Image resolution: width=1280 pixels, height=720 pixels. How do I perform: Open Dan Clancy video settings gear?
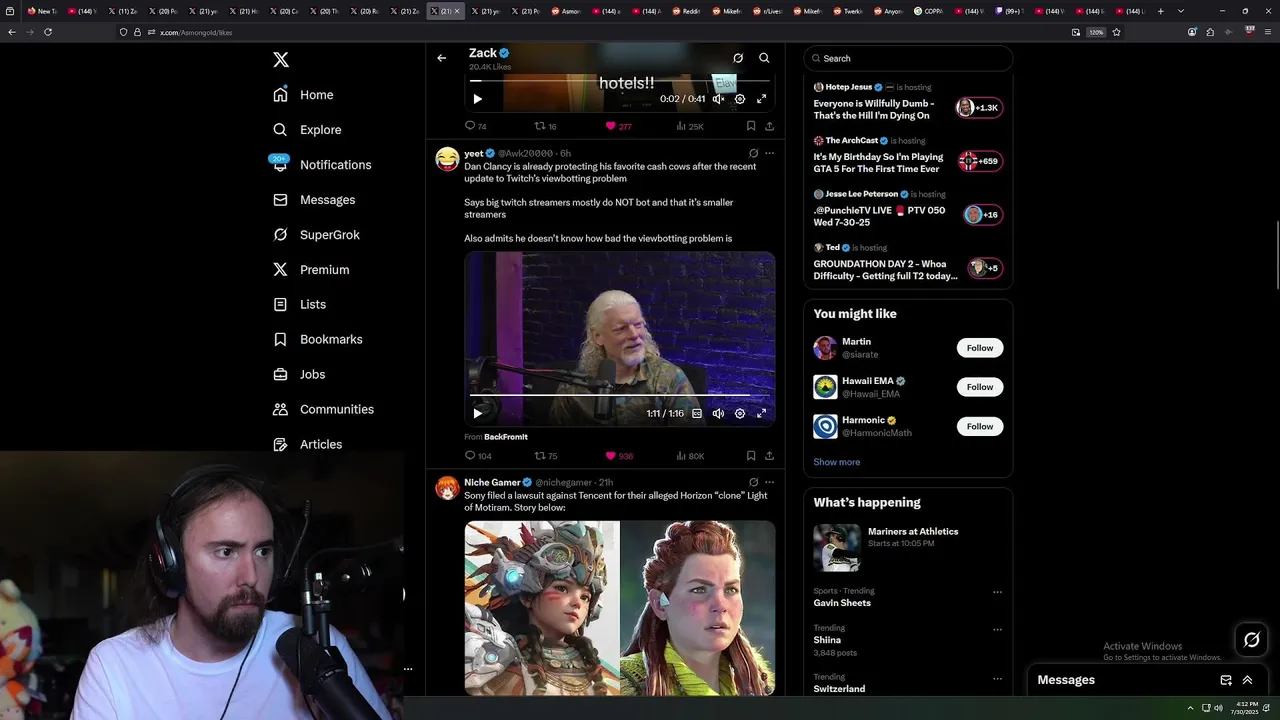point(740,413)
